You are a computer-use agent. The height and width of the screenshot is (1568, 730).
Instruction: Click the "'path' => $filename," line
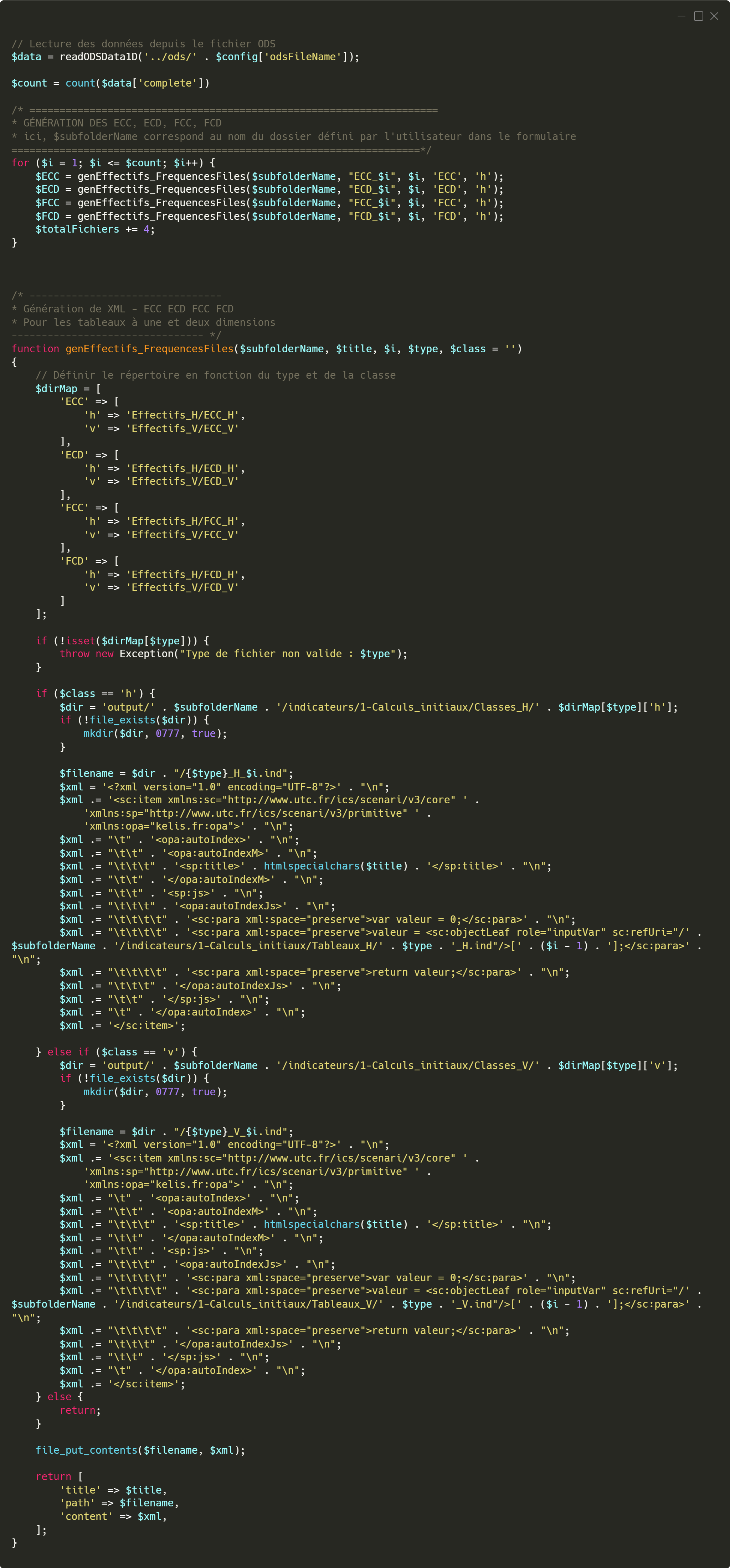coord(119,1504)
